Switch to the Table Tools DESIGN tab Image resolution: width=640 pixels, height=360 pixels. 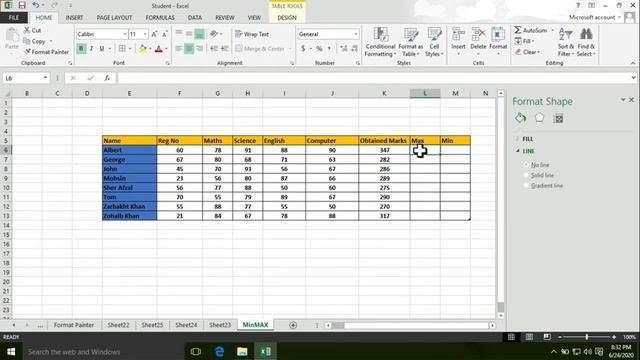point(287,18)
